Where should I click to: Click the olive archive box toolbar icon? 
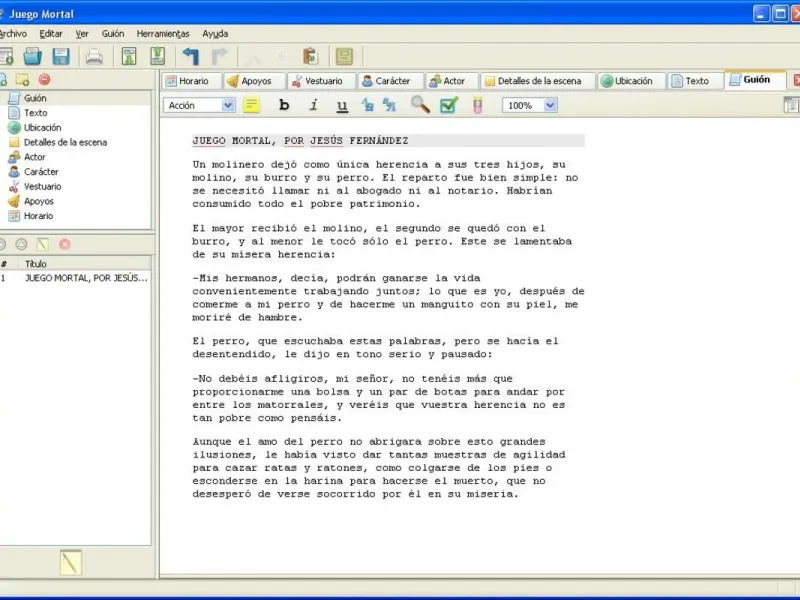[344, 56]
